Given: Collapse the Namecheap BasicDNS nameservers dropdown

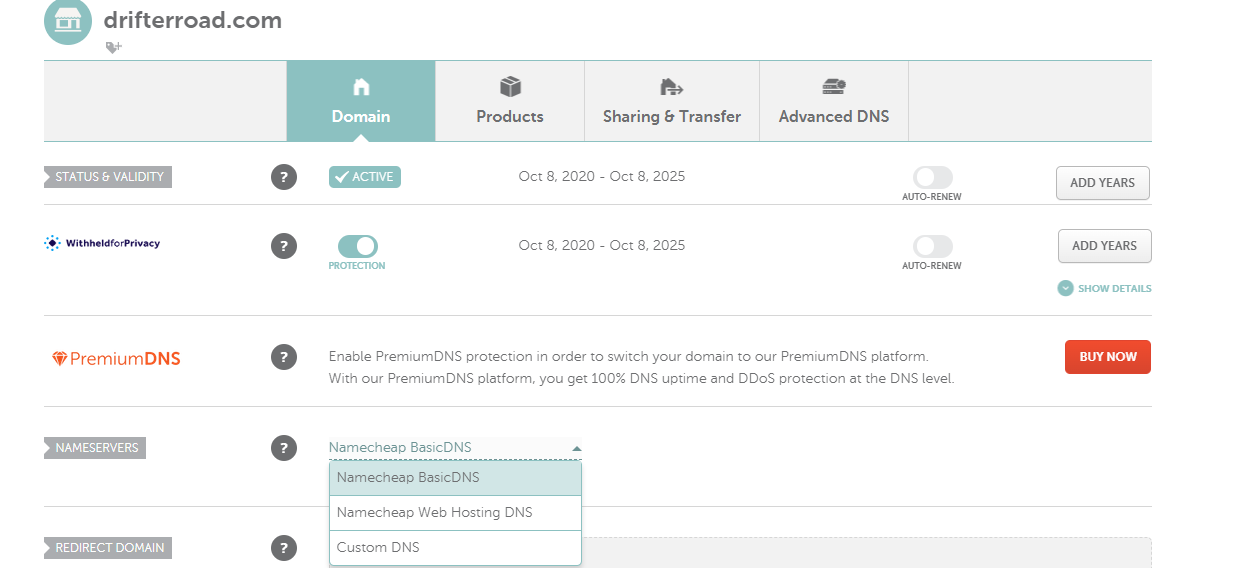Looking at the screenshot, I should (x=455, y=448).
